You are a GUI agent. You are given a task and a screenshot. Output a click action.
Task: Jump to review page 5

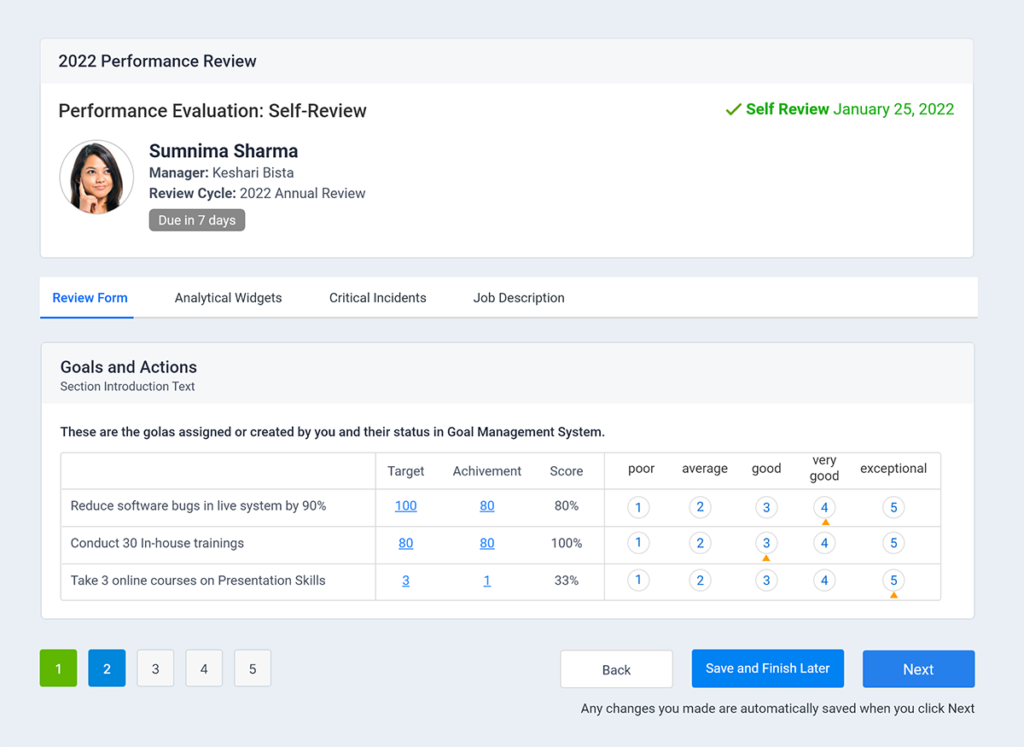pyautogui.click(x=252, y=668)
